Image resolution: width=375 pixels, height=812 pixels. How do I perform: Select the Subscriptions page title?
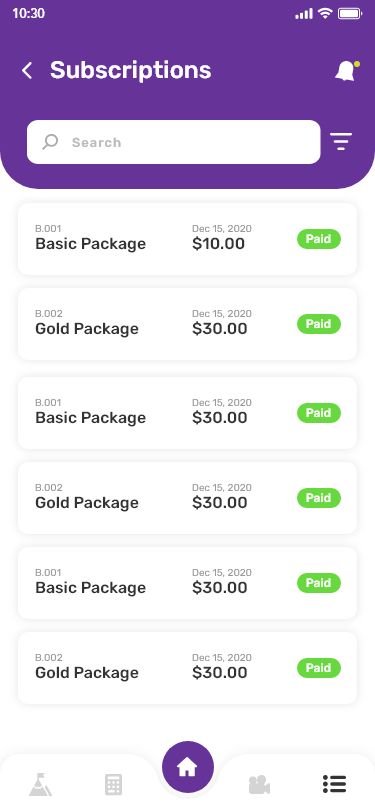[131, 70]
